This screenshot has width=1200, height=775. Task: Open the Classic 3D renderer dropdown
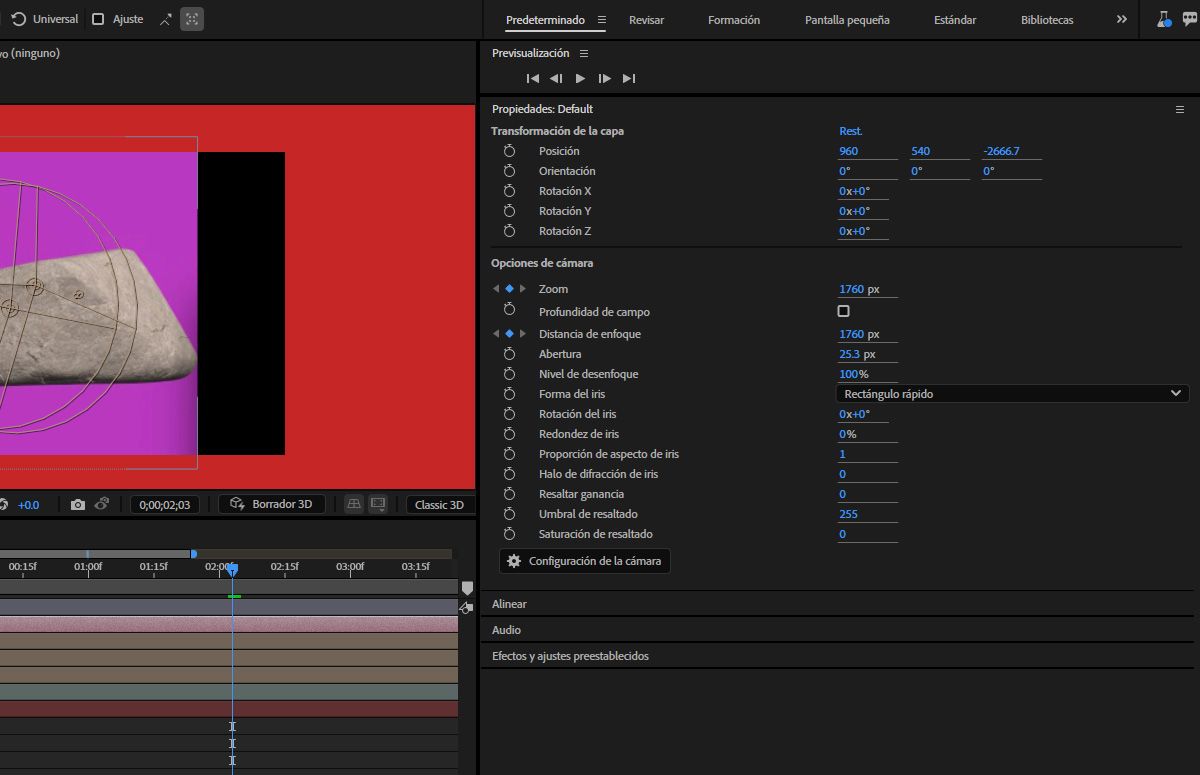coord(439,505)
